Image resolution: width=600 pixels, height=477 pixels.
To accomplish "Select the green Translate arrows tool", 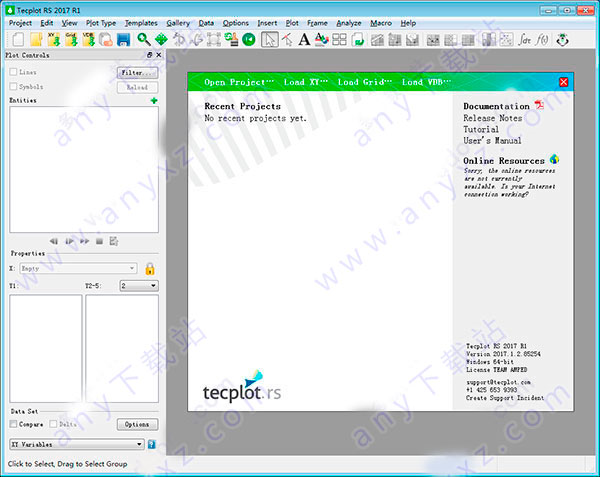I will coord(161,39).
